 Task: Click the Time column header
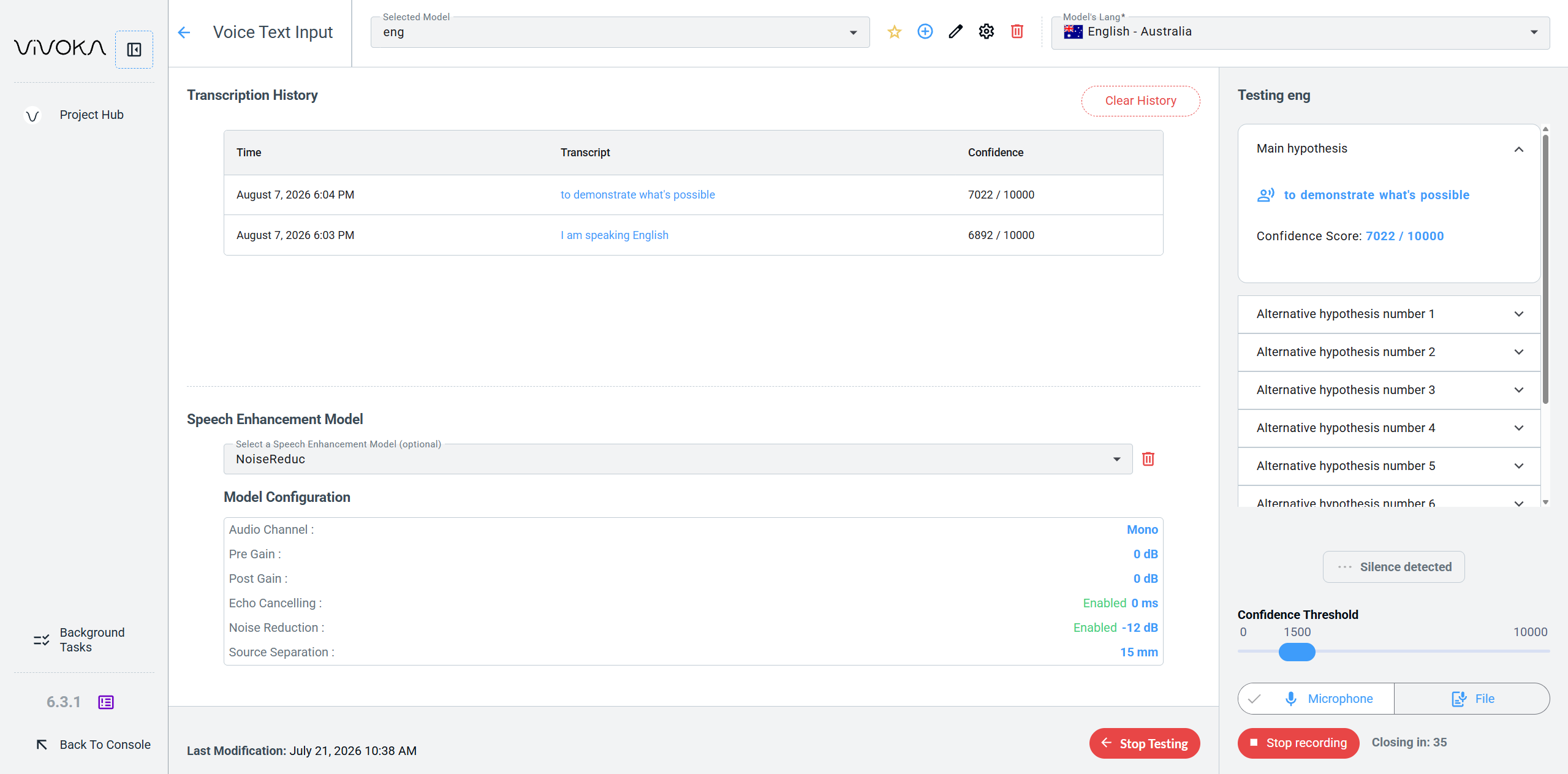pyautogui.click(x=249, y=153)
